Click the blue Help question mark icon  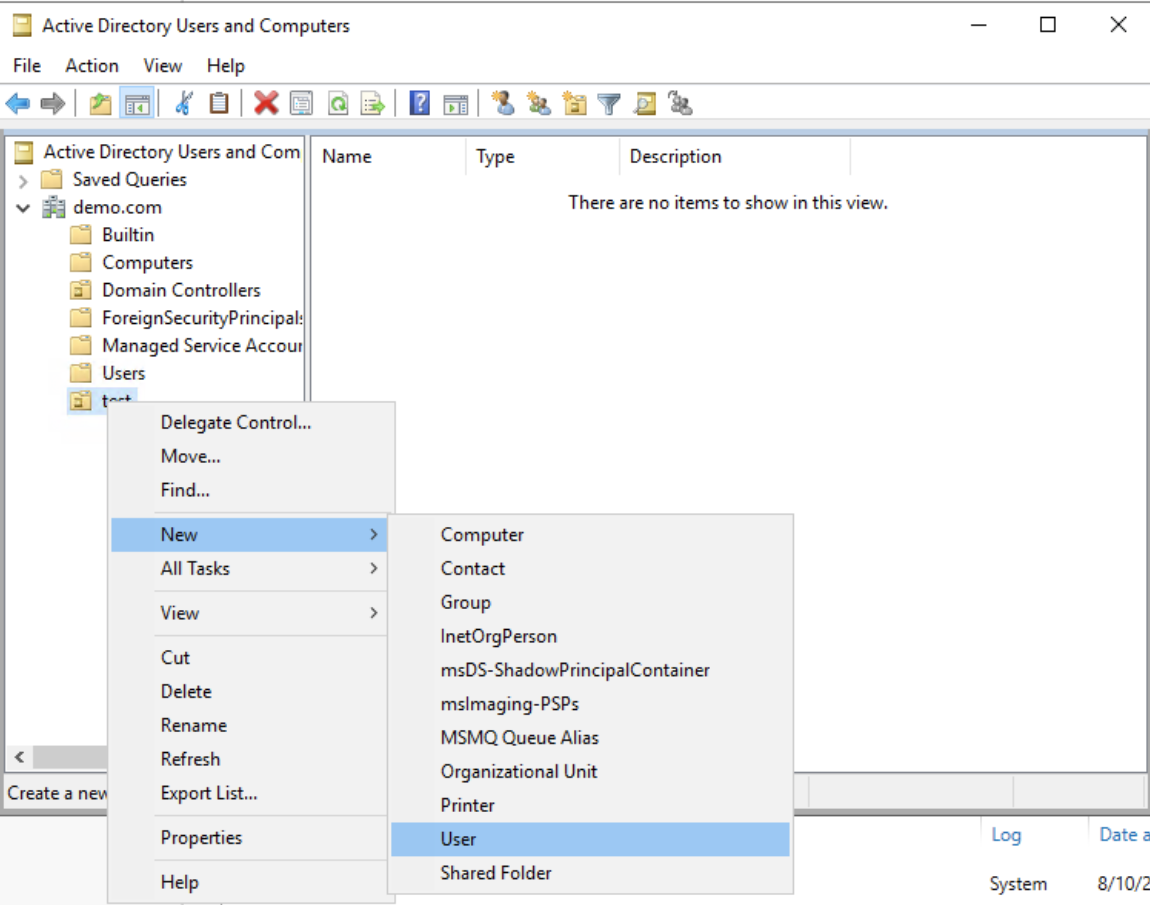[x=420, y=103]
